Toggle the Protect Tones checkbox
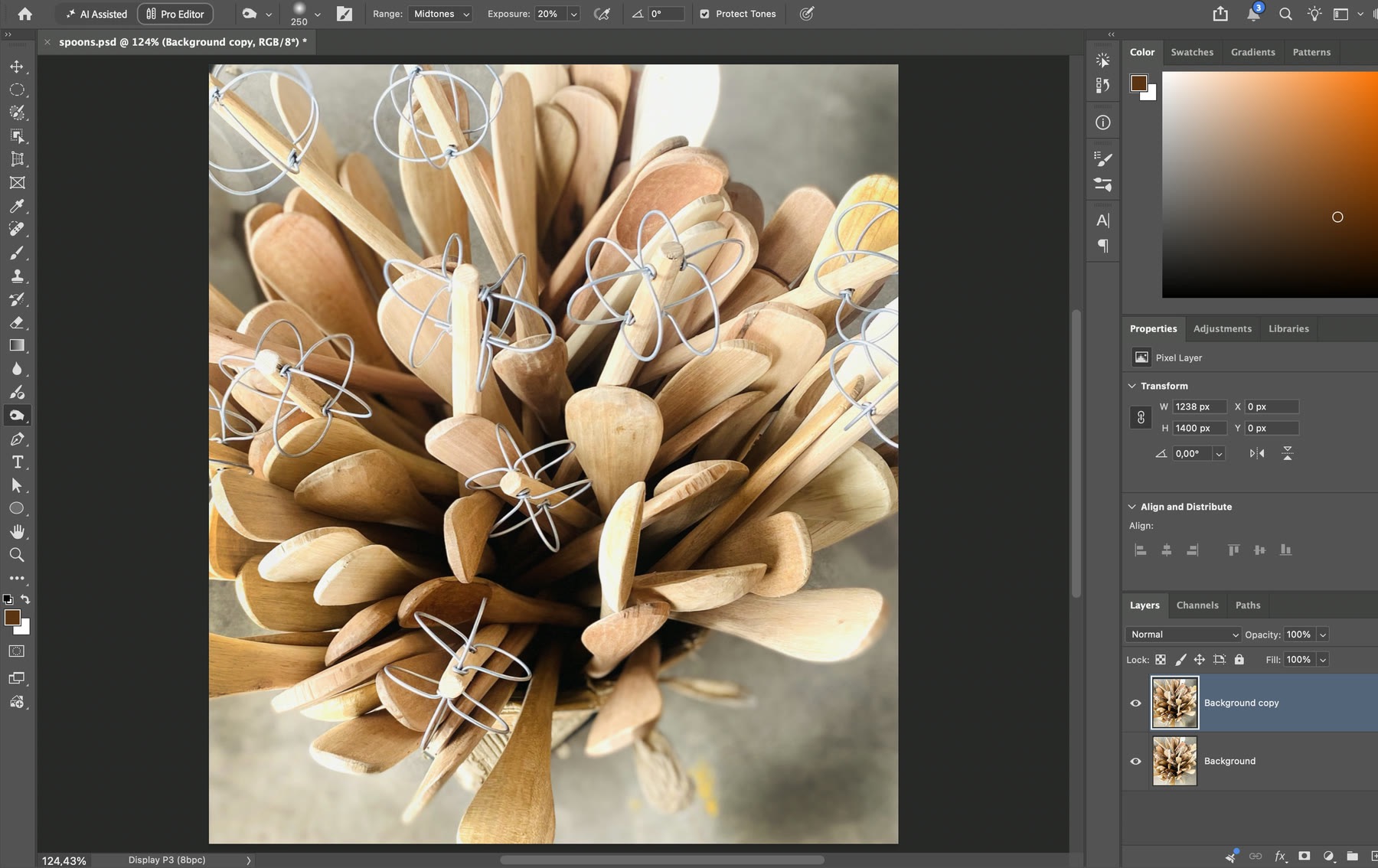This screenshot has height=868, width=1378. [x=704, y=14]
